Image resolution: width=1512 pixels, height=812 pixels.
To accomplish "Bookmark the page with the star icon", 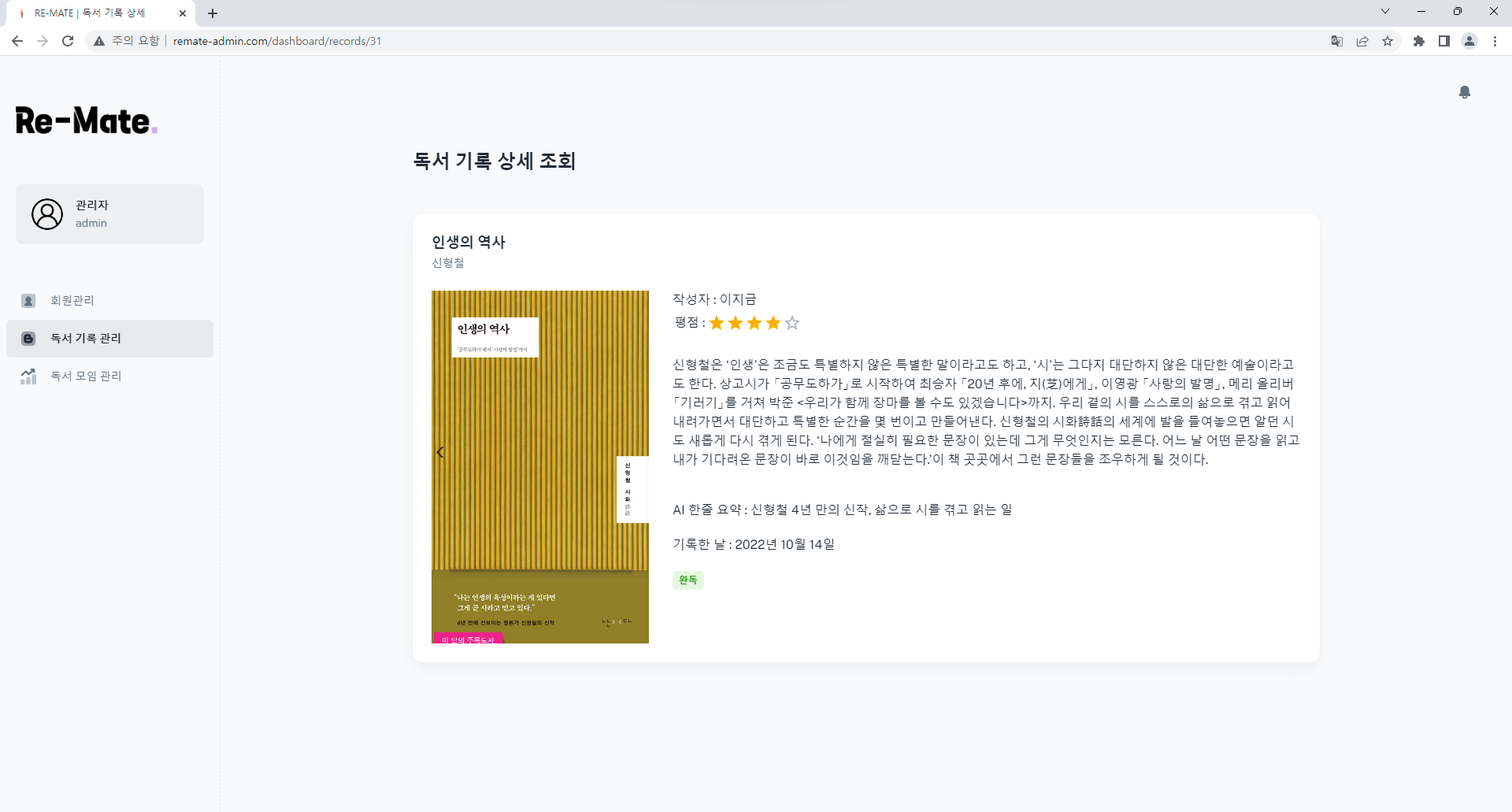I will (1388, 41).
